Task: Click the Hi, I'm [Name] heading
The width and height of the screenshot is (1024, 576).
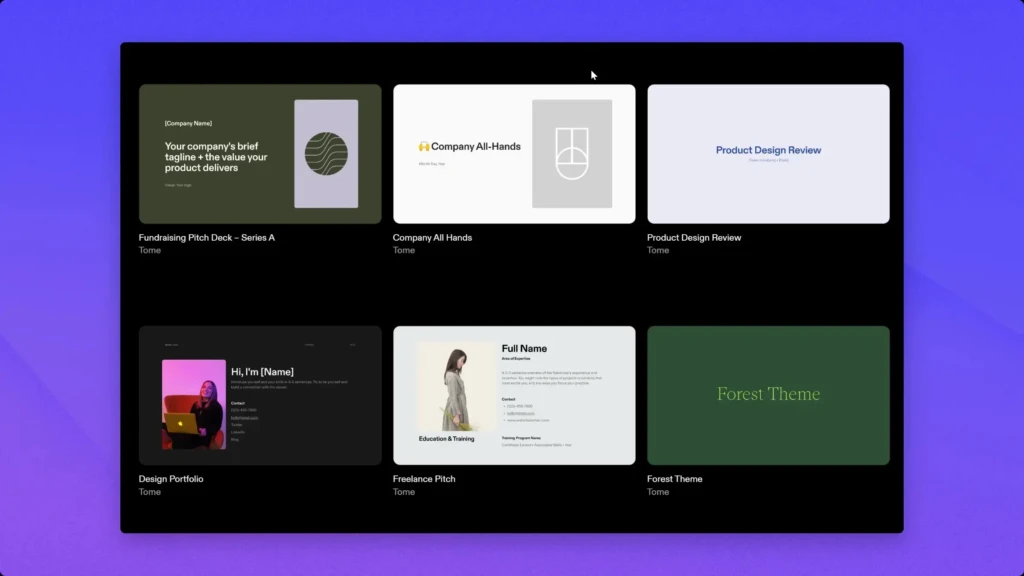Action: pyautogui.click(x=262, y=371)
